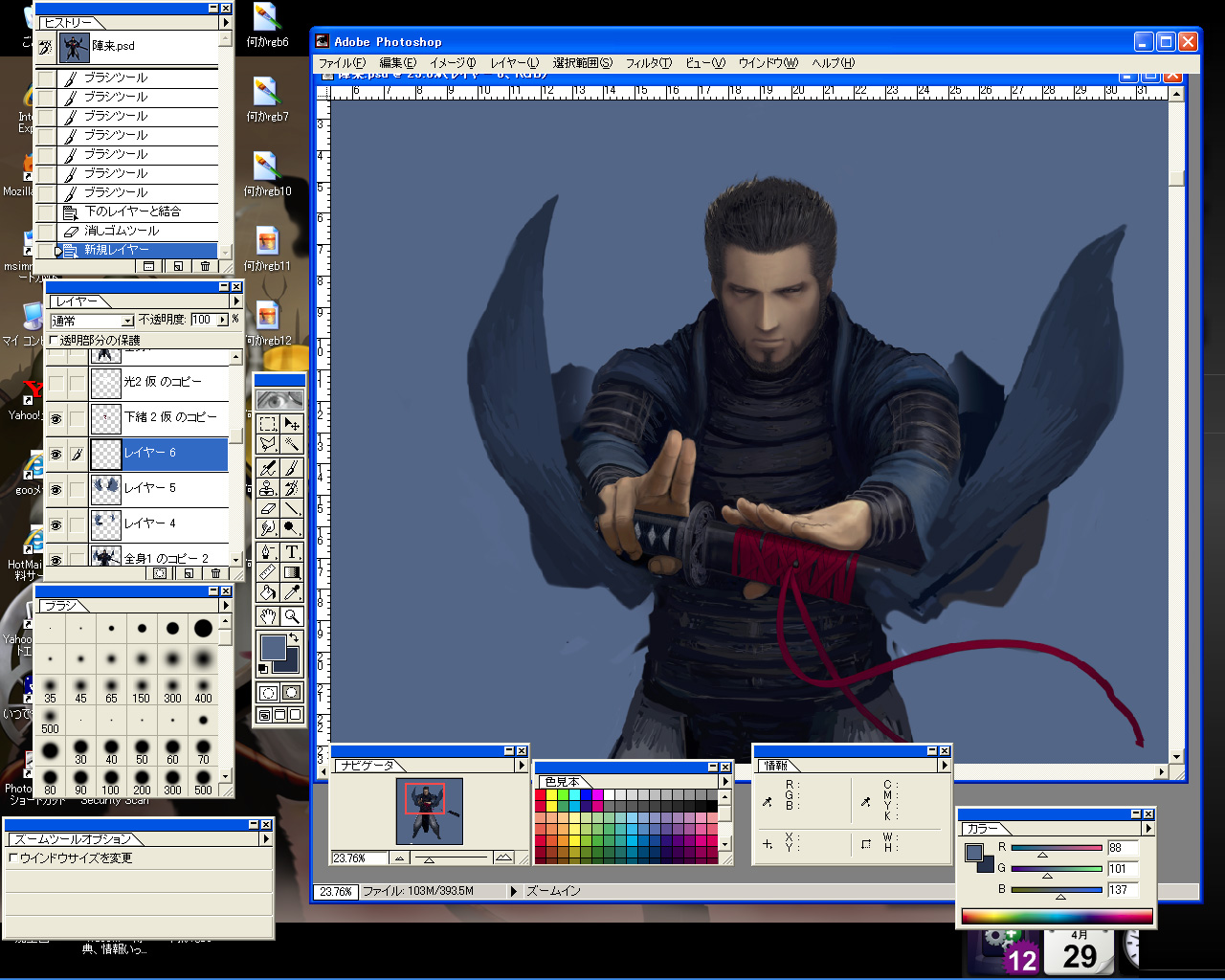
Task: Pick the Line tool
Action: [x=292, y=508]
